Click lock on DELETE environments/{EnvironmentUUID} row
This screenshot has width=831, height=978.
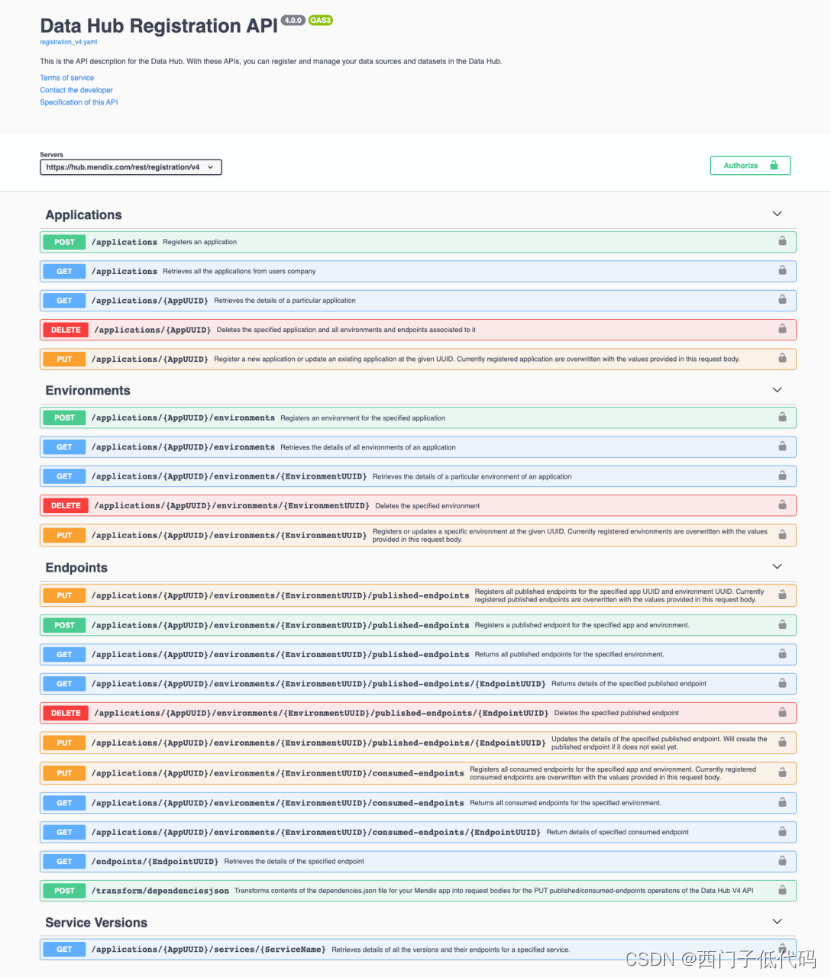[782, 505]
